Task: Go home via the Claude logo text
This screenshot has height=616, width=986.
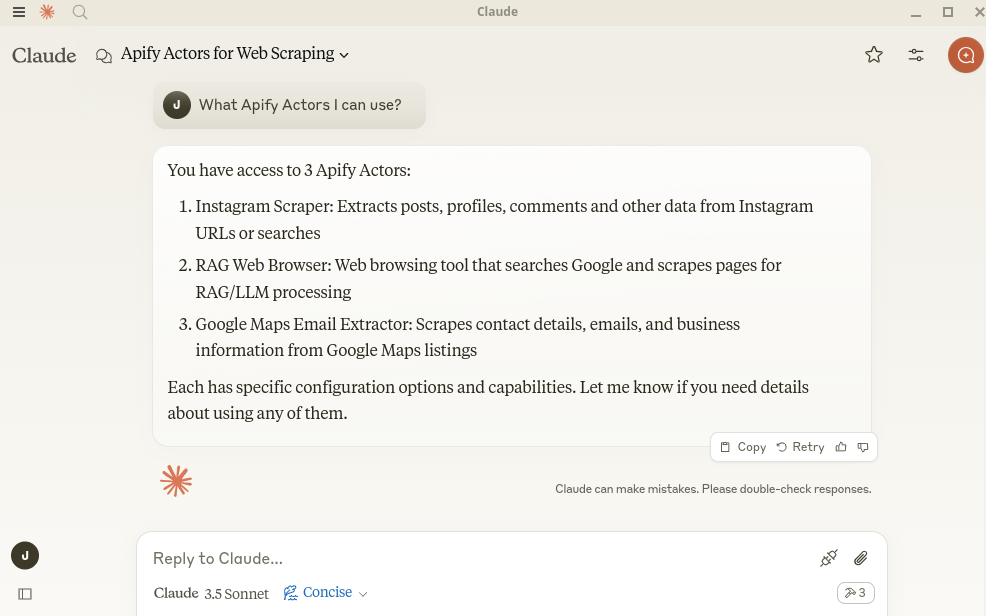Action: click(44, 55)
